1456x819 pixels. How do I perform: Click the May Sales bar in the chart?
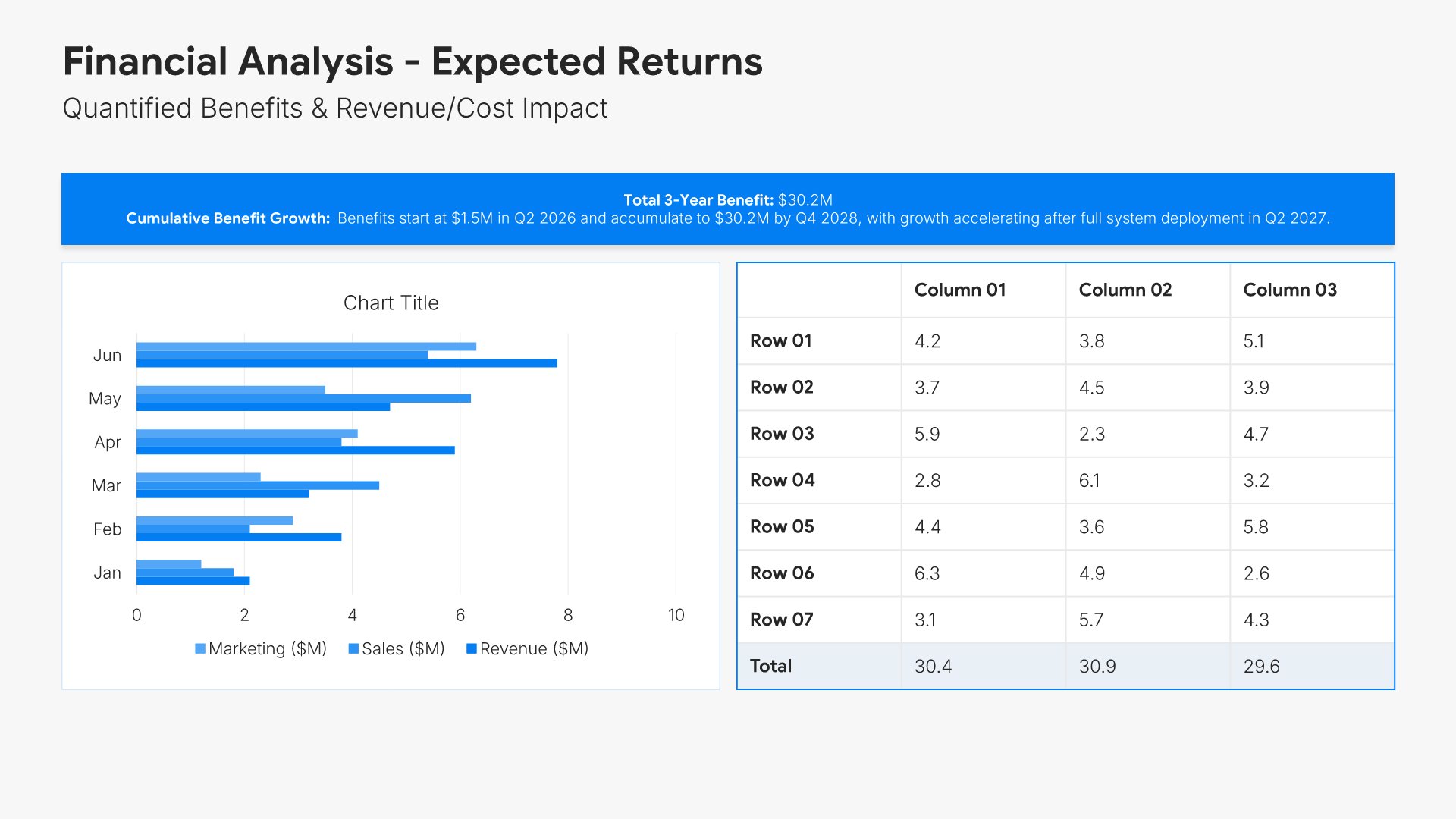click(303, 399)
